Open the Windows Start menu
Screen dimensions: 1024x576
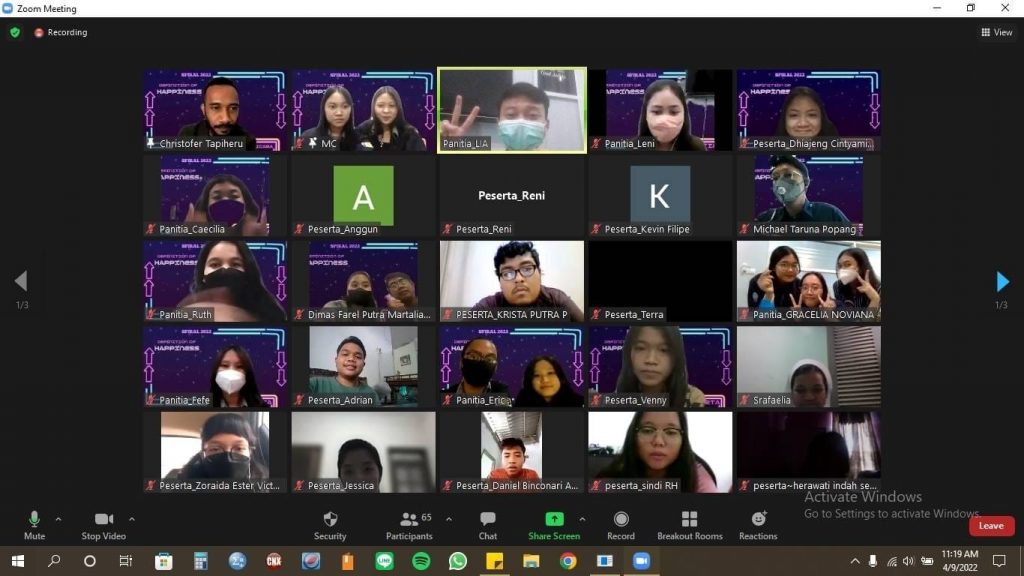(18, 561)
